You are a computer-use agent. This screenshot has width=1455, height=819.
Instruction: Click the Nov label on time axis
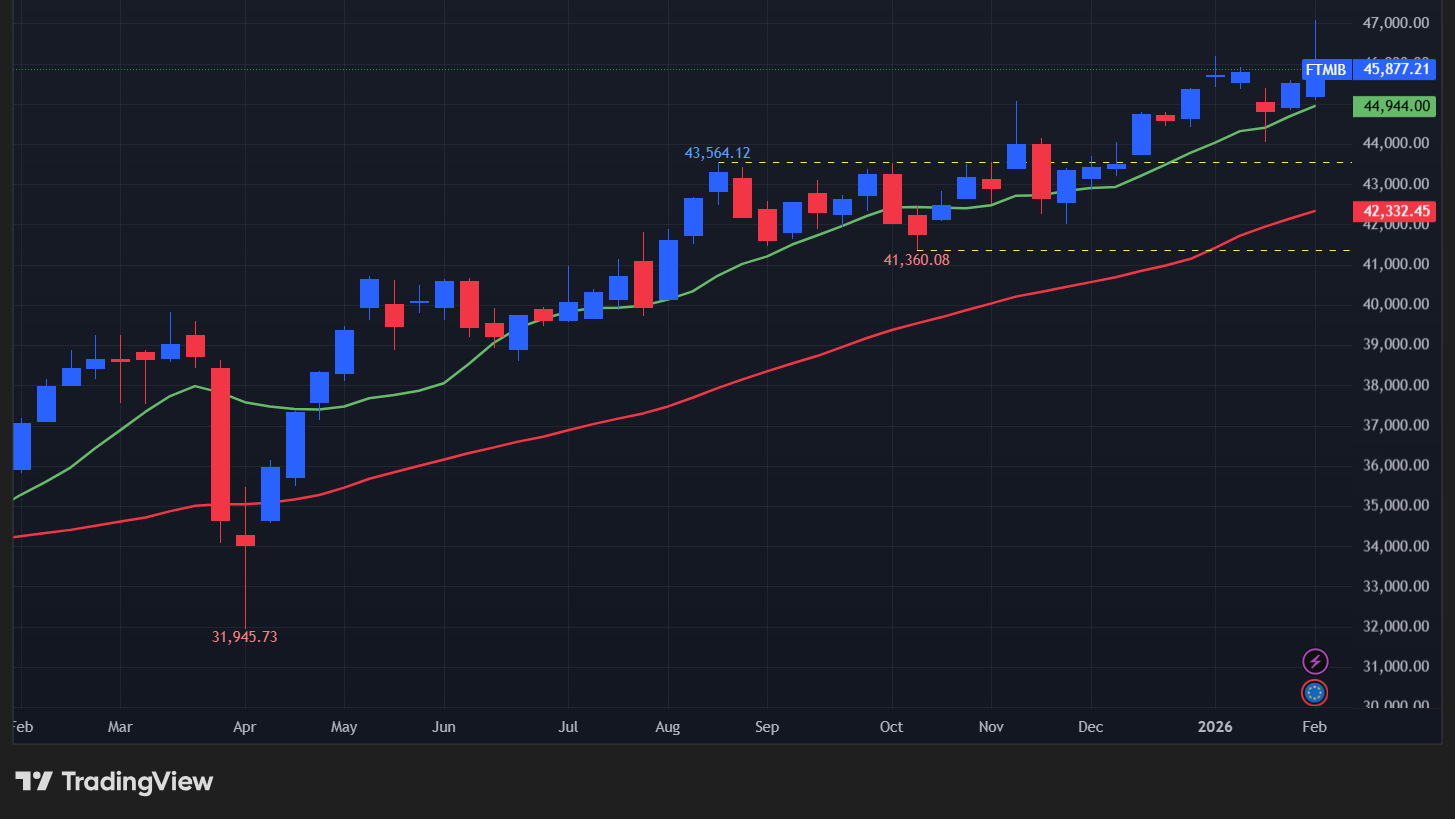[990, 727]
